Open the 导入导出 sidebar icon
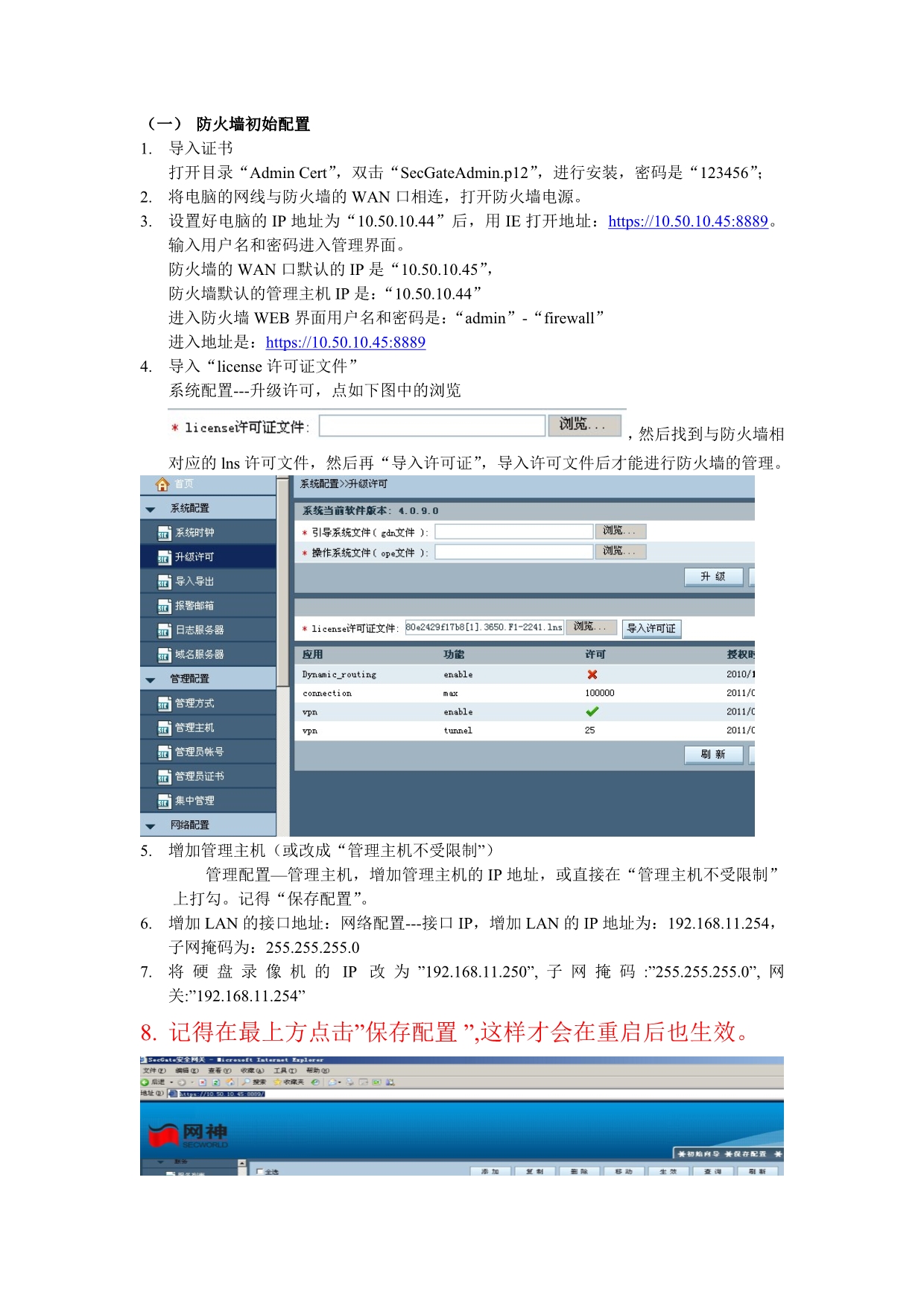Viewport: 924px width, 1306px height. click(x=164, y=582)
